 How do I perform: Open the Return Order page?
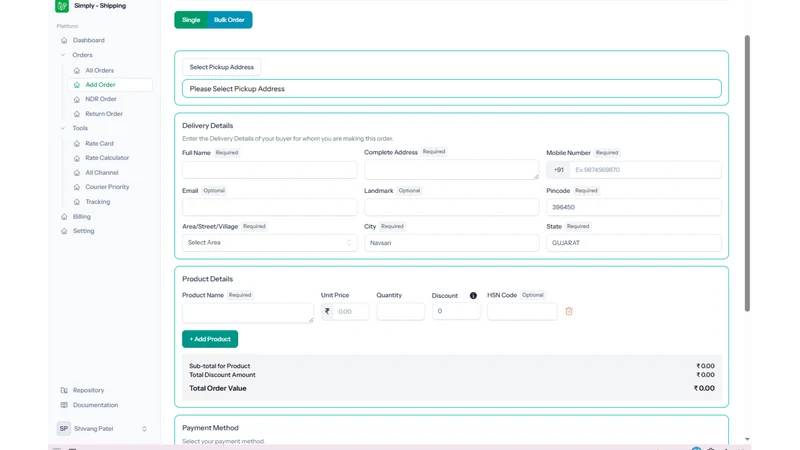click(104, 114)
